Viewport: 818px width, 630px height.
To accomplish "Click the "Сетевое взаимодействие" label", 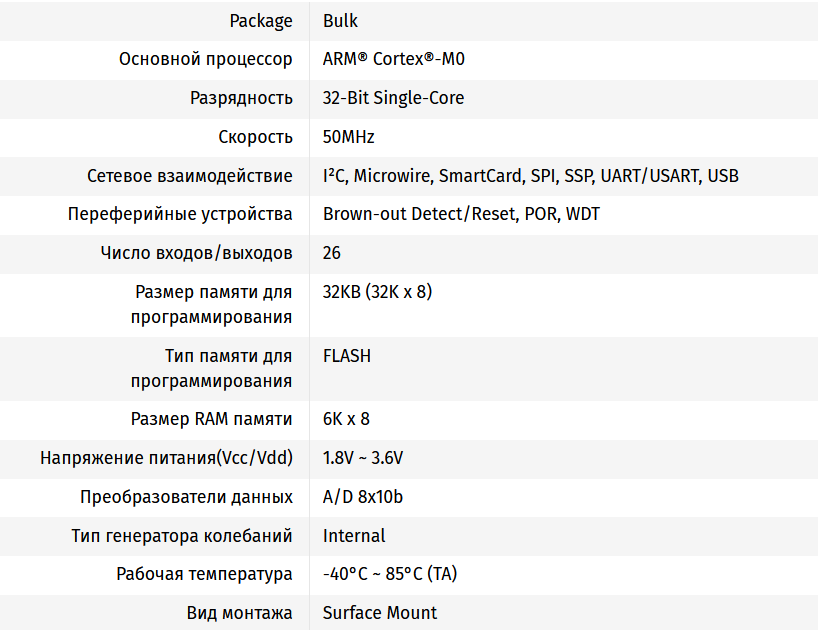I will point(190,176).
